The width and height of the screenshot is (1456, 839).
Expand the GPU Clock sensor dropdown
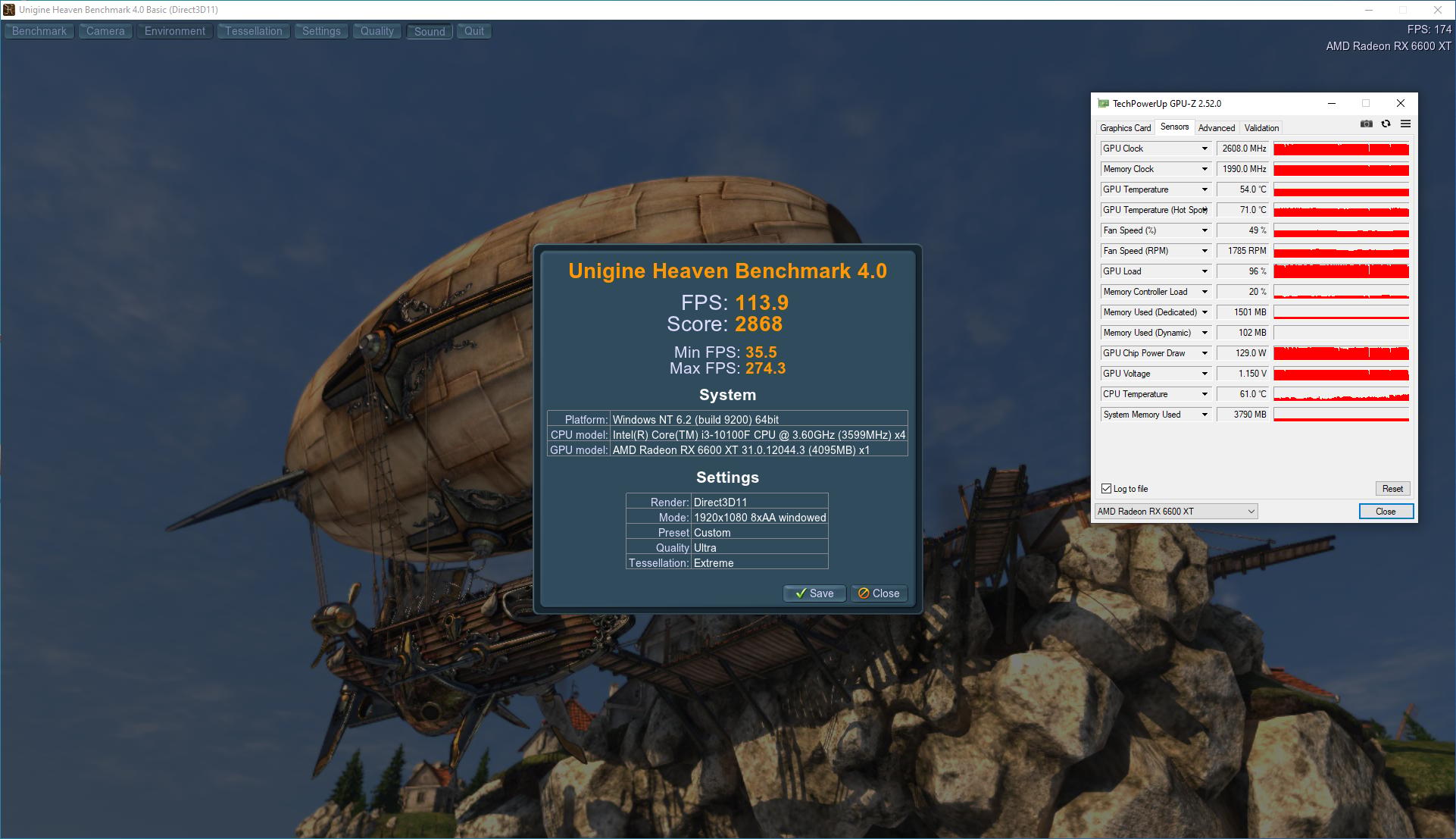(x=1204, y=149)
